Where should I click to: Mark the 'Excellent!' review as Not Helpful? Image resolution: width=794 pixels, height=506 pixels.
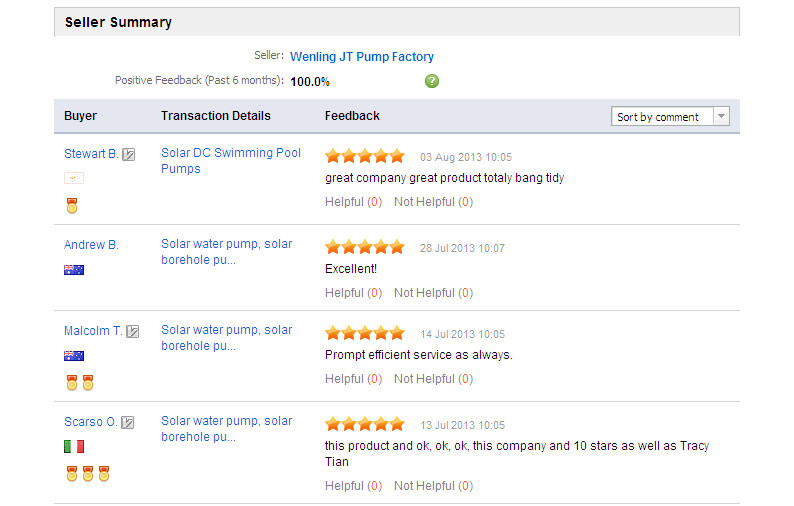[433, 293]
